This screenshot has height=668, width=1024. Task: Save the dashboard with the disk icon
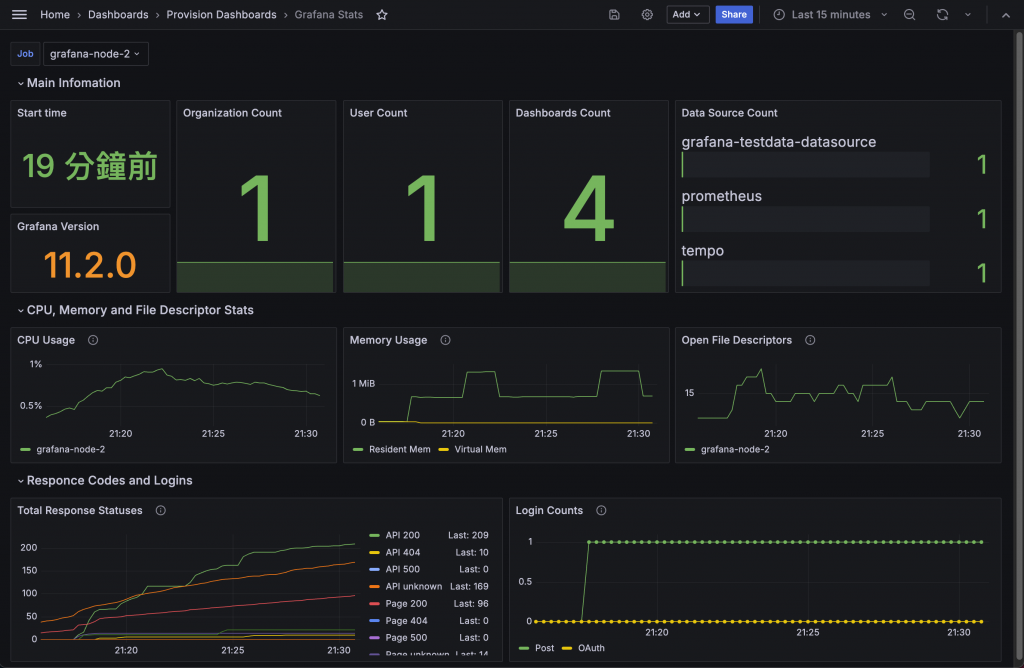point(614,14)
